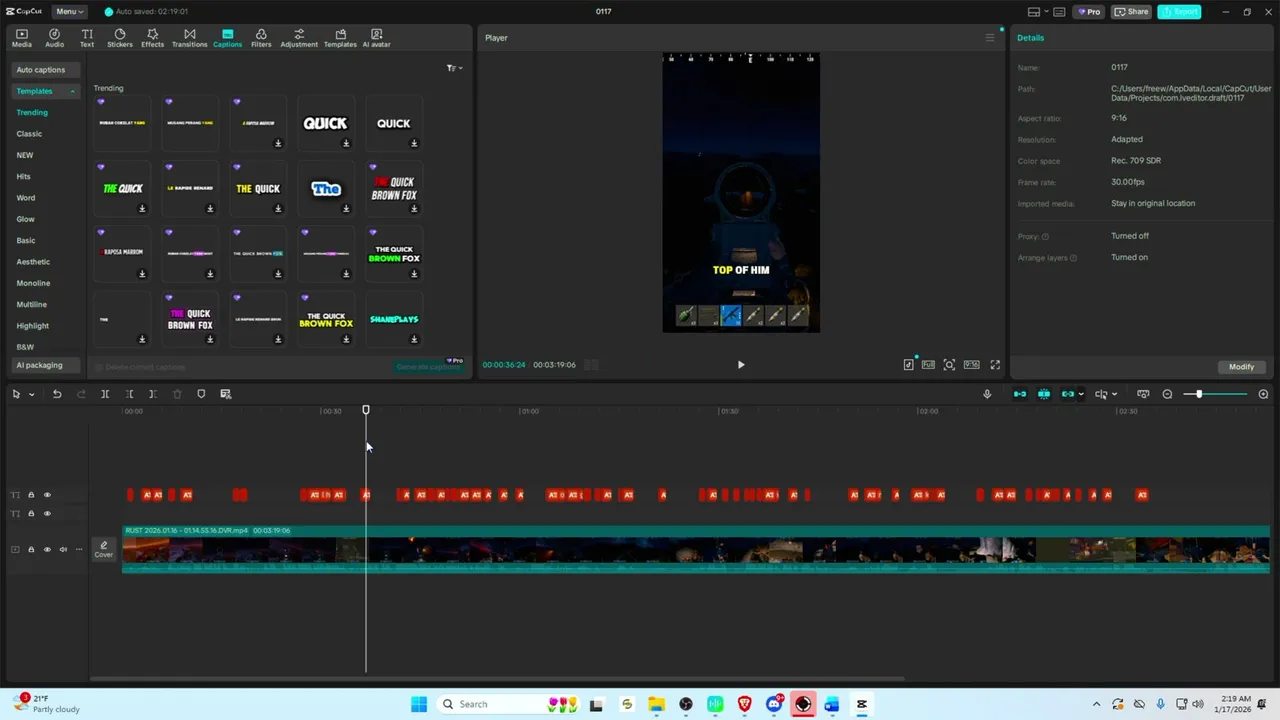The width and height of the screenshot is (1280, 720).
Task: Open the Transitions tab
Action: point(189,38)
